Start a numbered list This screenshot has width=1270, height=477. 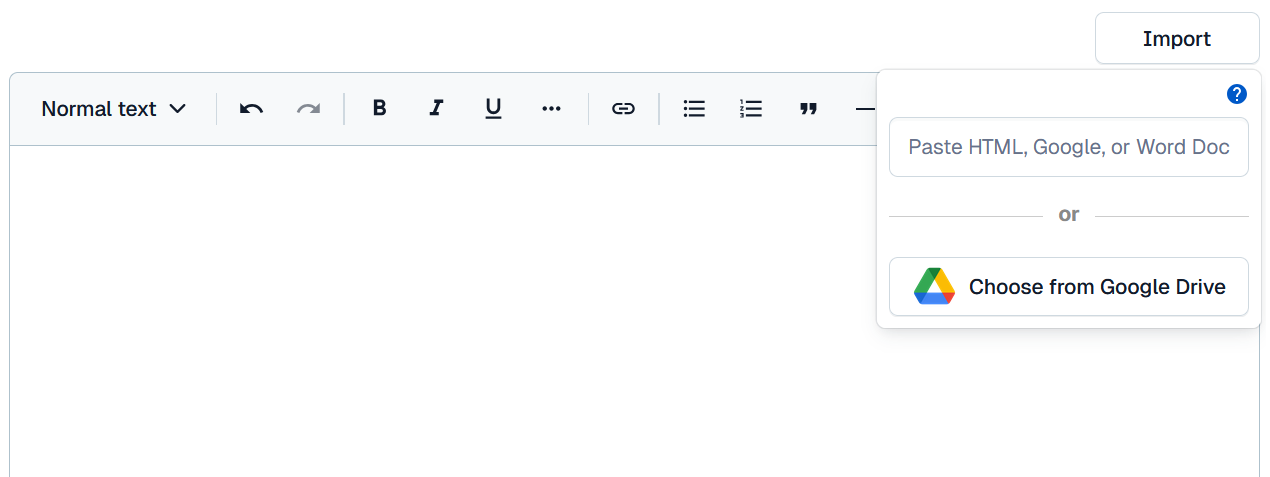click(x=751, y=109)
